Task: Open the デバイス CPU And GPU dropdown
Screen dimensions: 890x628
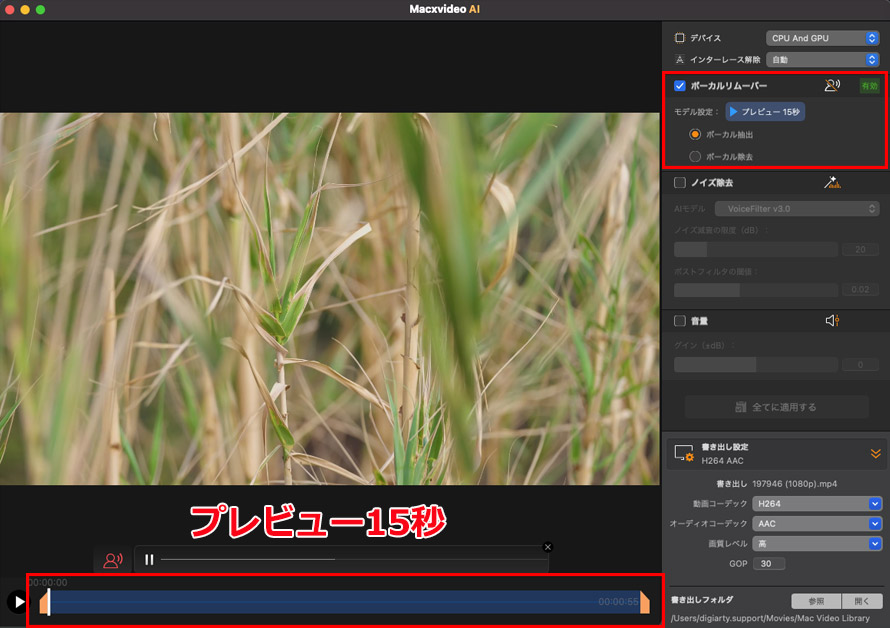Action: [x=822, y=38]
